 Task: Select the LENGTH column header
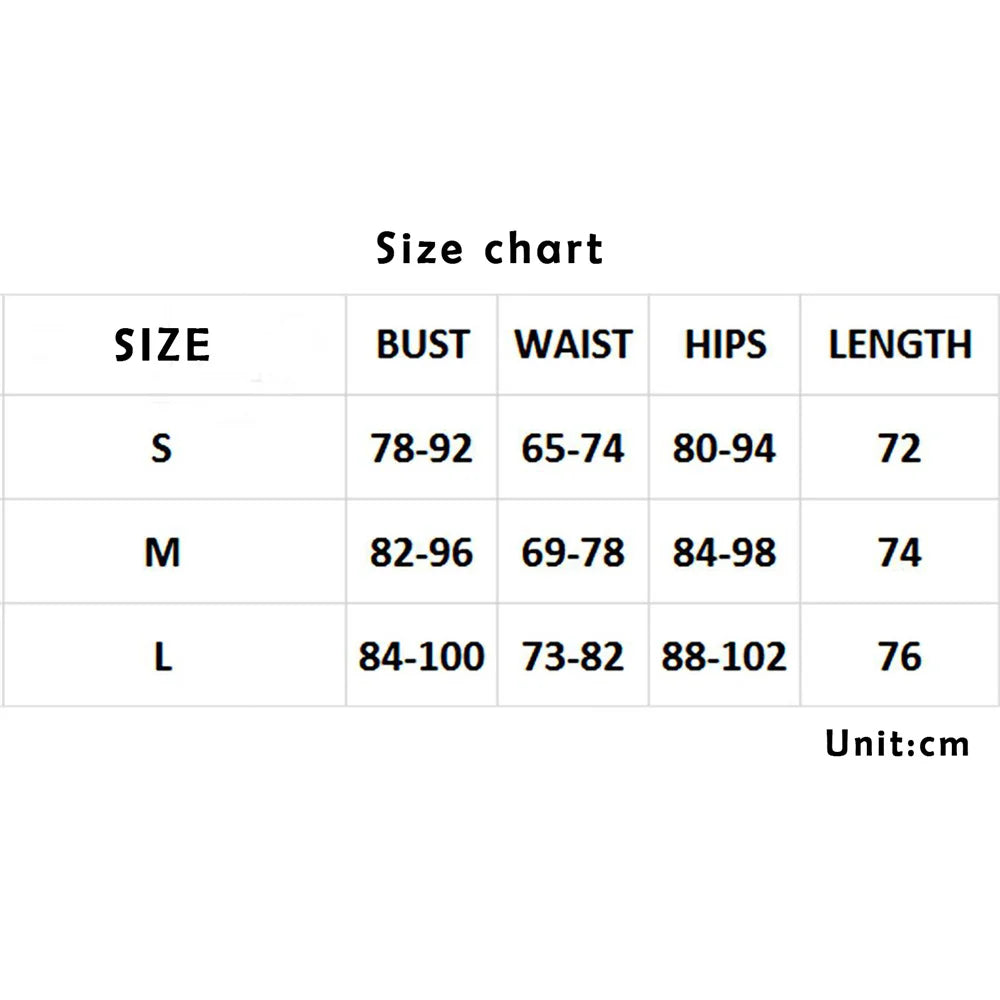click(899, 345)
